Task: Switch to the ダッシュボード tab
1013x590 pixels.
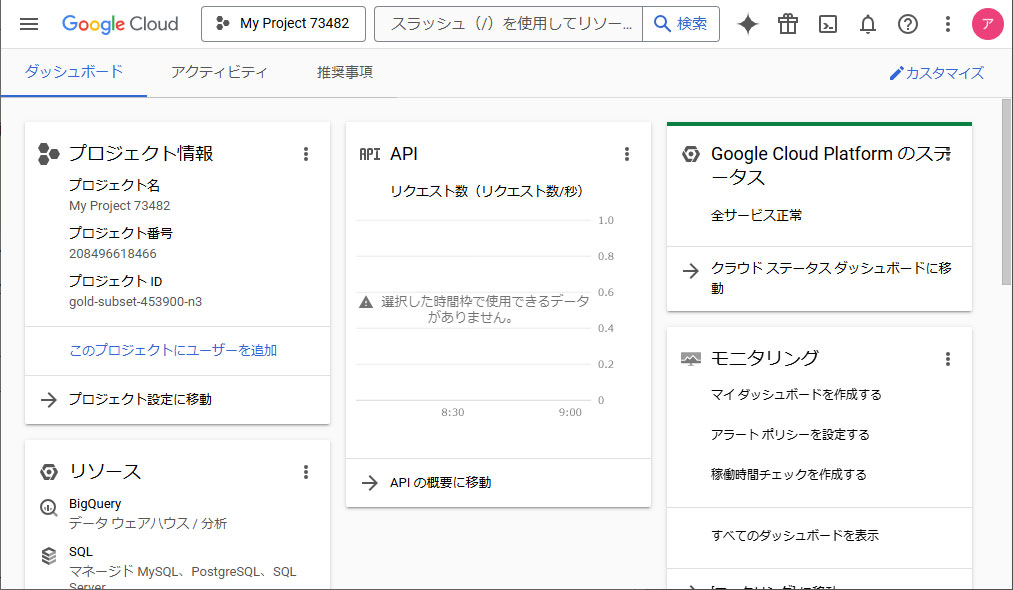Action: click(x=74, y=72)
